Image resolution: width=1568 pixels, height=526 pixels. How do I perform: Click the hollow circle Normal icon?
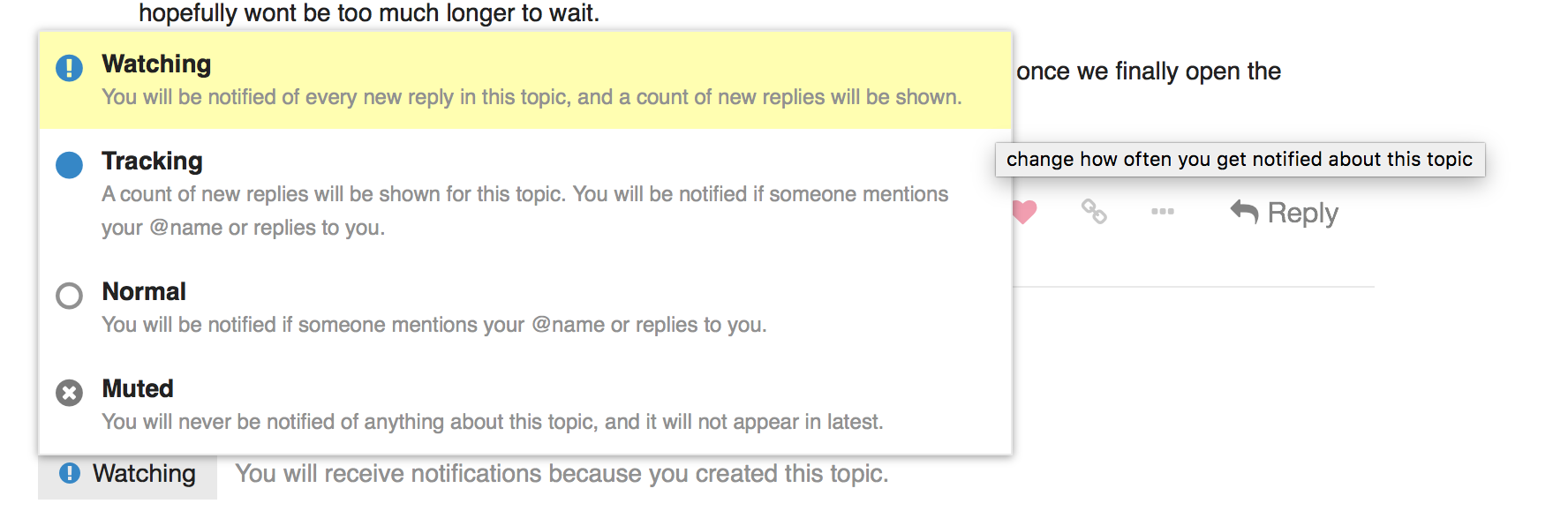[69, 296]
